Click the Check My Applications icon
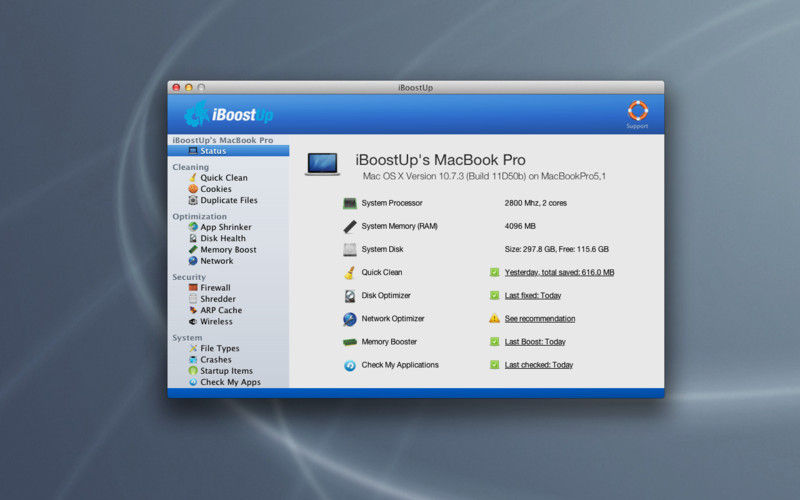 (x=349, y=365)
